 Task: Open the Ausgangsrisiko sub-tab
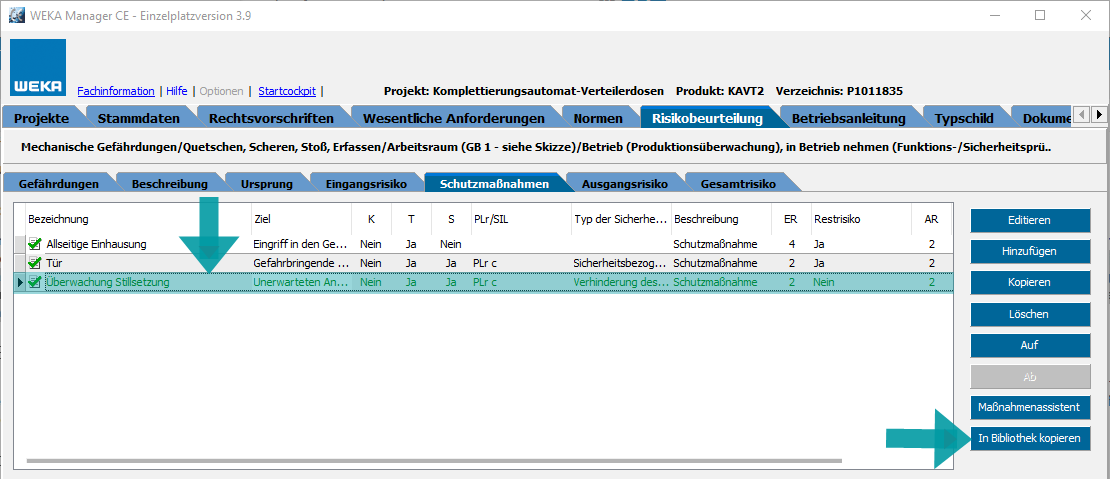[624, 184]
